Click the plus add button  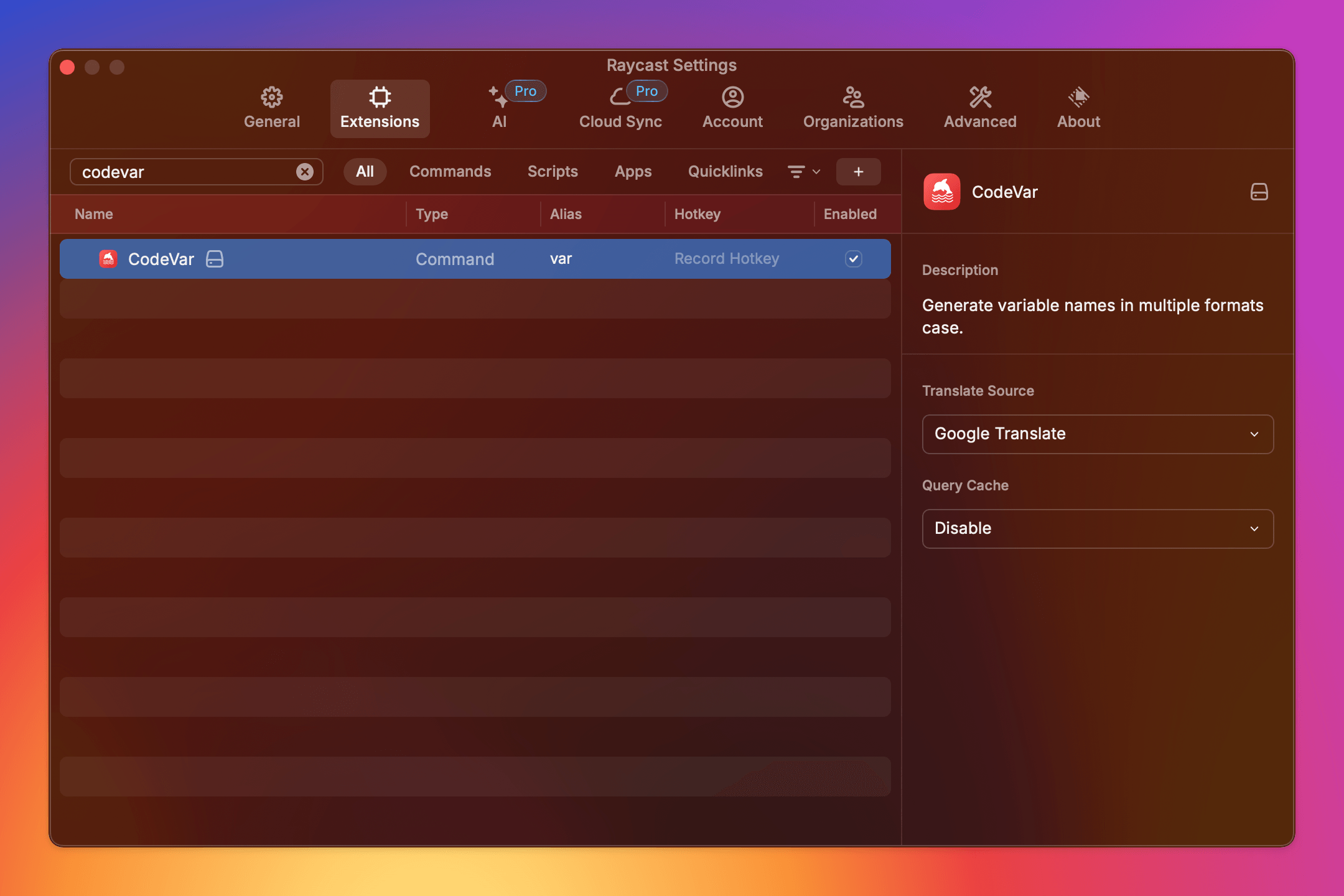[858, 172]
